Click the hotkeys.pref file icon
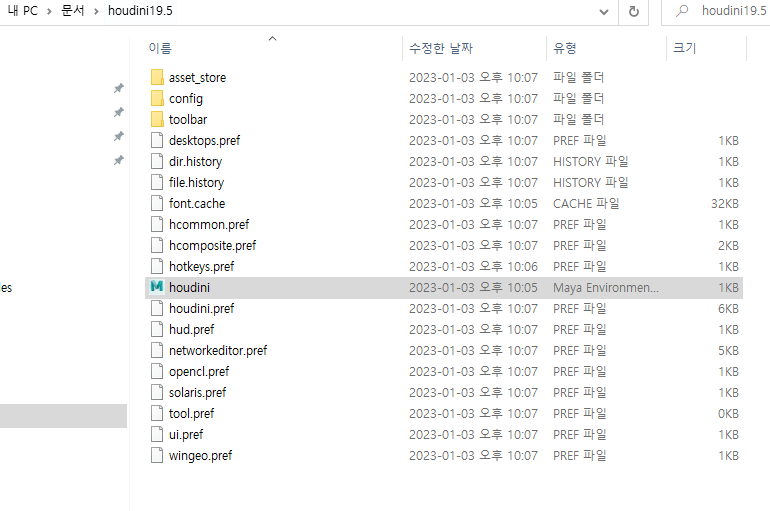The width and height of the screenshot is (770, 511). [x=157, y=267]
